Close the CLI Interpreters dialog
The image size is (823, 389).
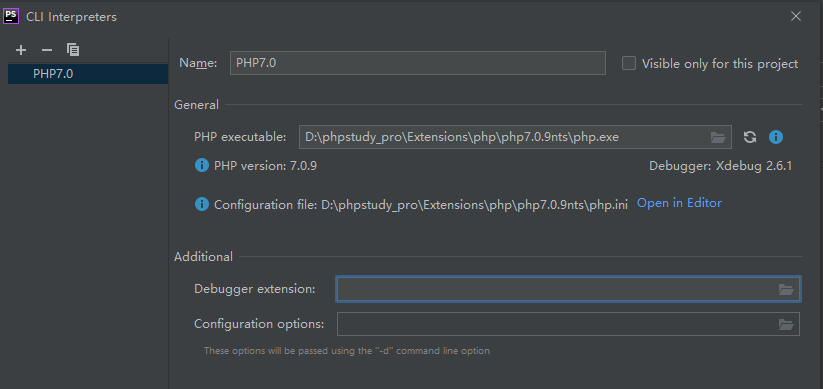click(796, 16)
